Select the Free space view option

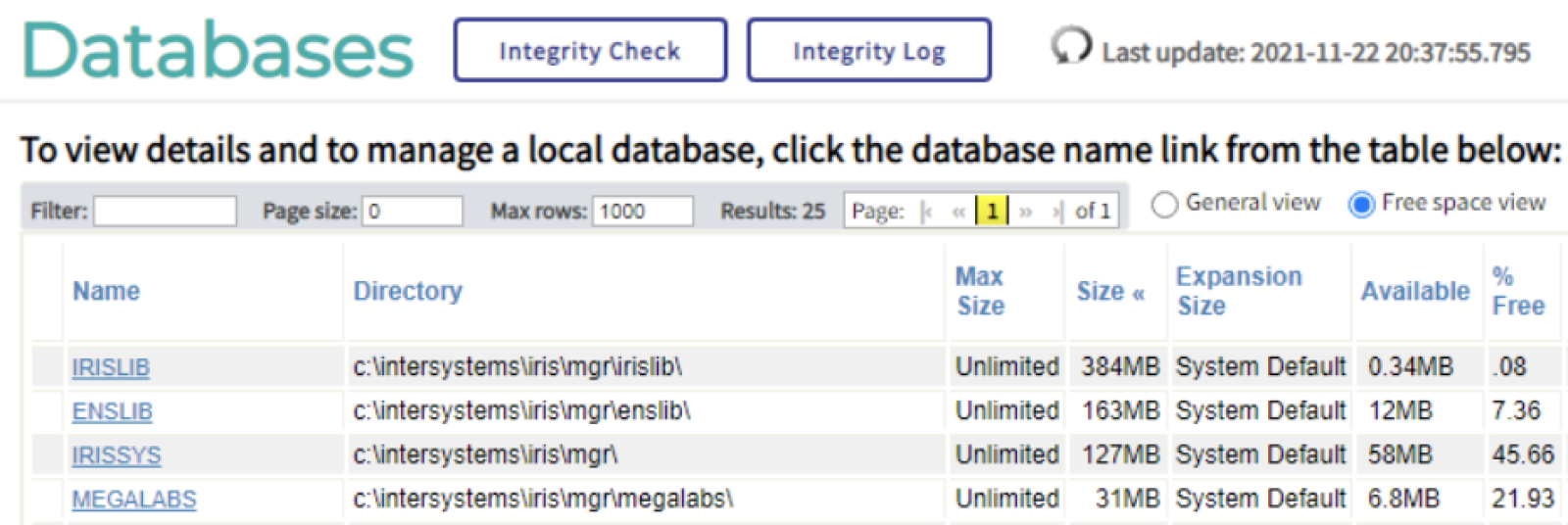1361,204
